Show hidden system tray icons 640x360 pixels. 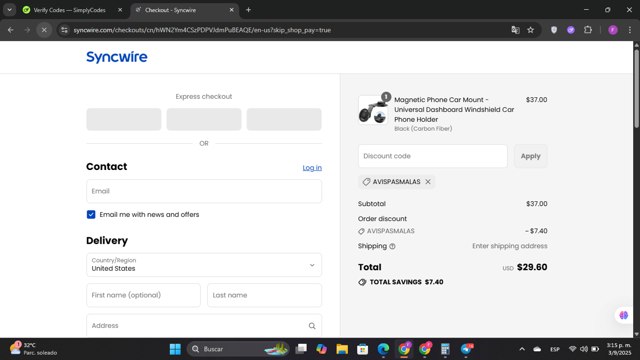(522, 349)
